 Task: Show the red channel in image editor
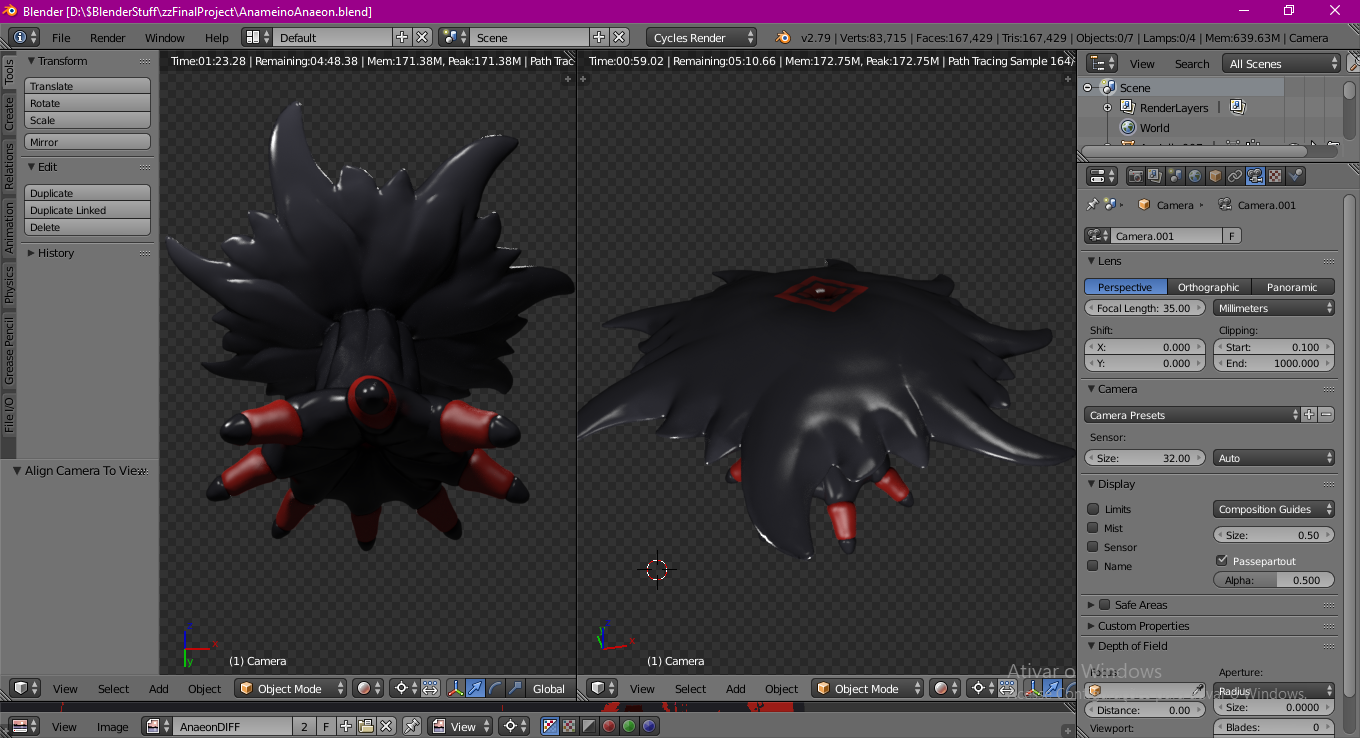pos(609,726)
